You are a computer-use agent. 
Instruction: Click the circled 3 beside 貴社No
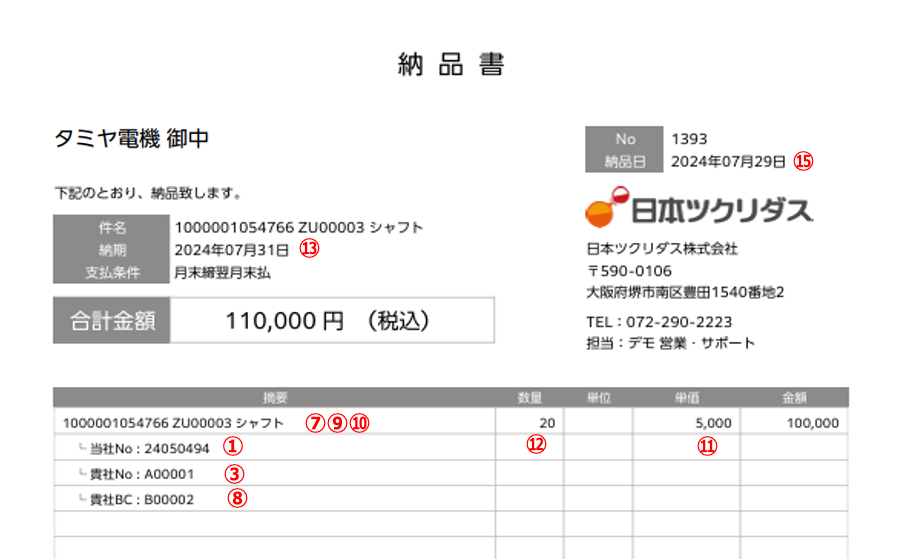pos(234,473)
